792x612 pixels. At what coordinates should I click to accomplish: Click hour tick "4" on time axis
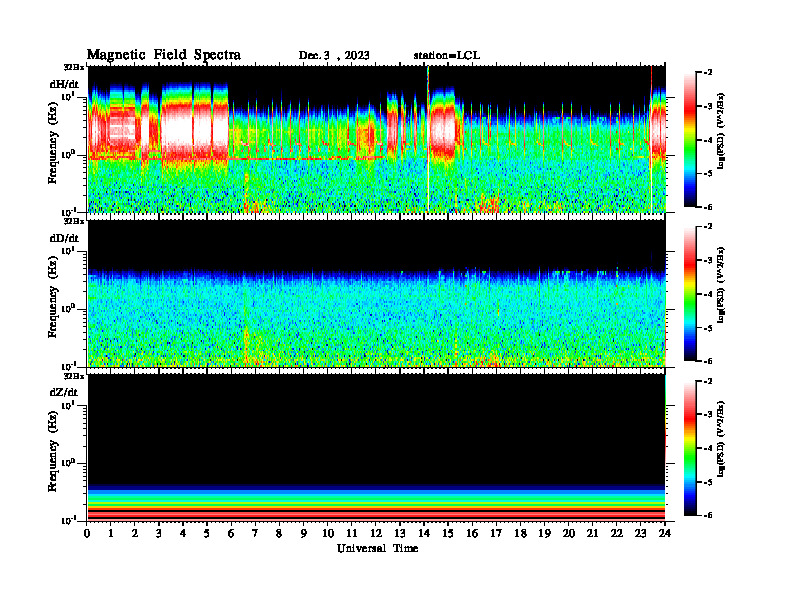click(x=183, y=533)
